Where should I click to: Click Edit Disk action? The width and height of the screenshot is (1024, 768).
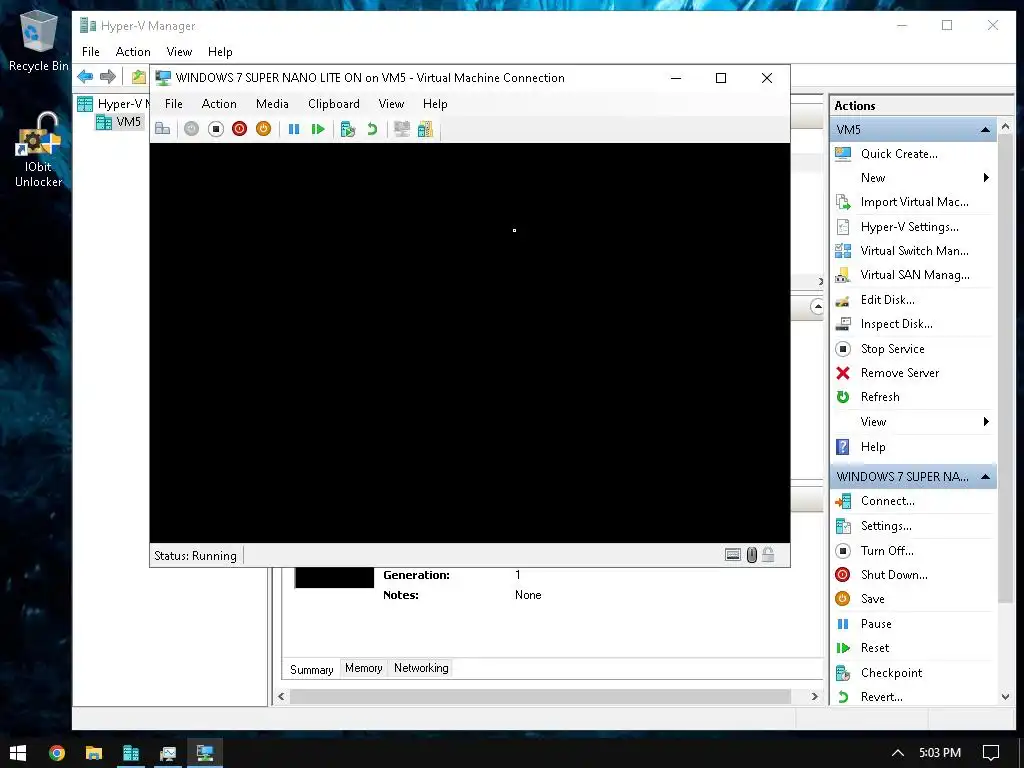click(888, 300)
